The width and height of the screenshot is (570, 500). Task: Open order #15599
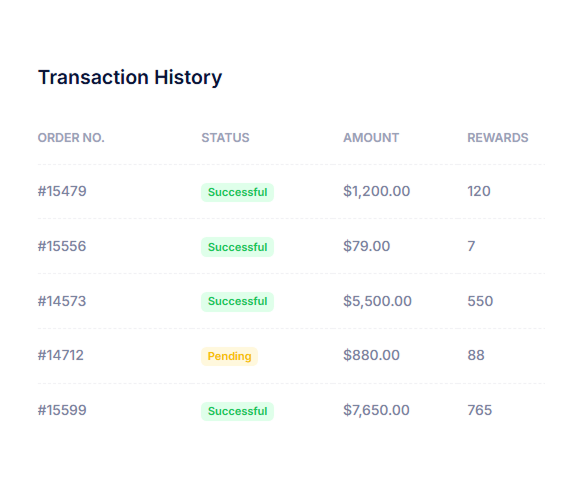pyautogui.click(x=62, y=410)
